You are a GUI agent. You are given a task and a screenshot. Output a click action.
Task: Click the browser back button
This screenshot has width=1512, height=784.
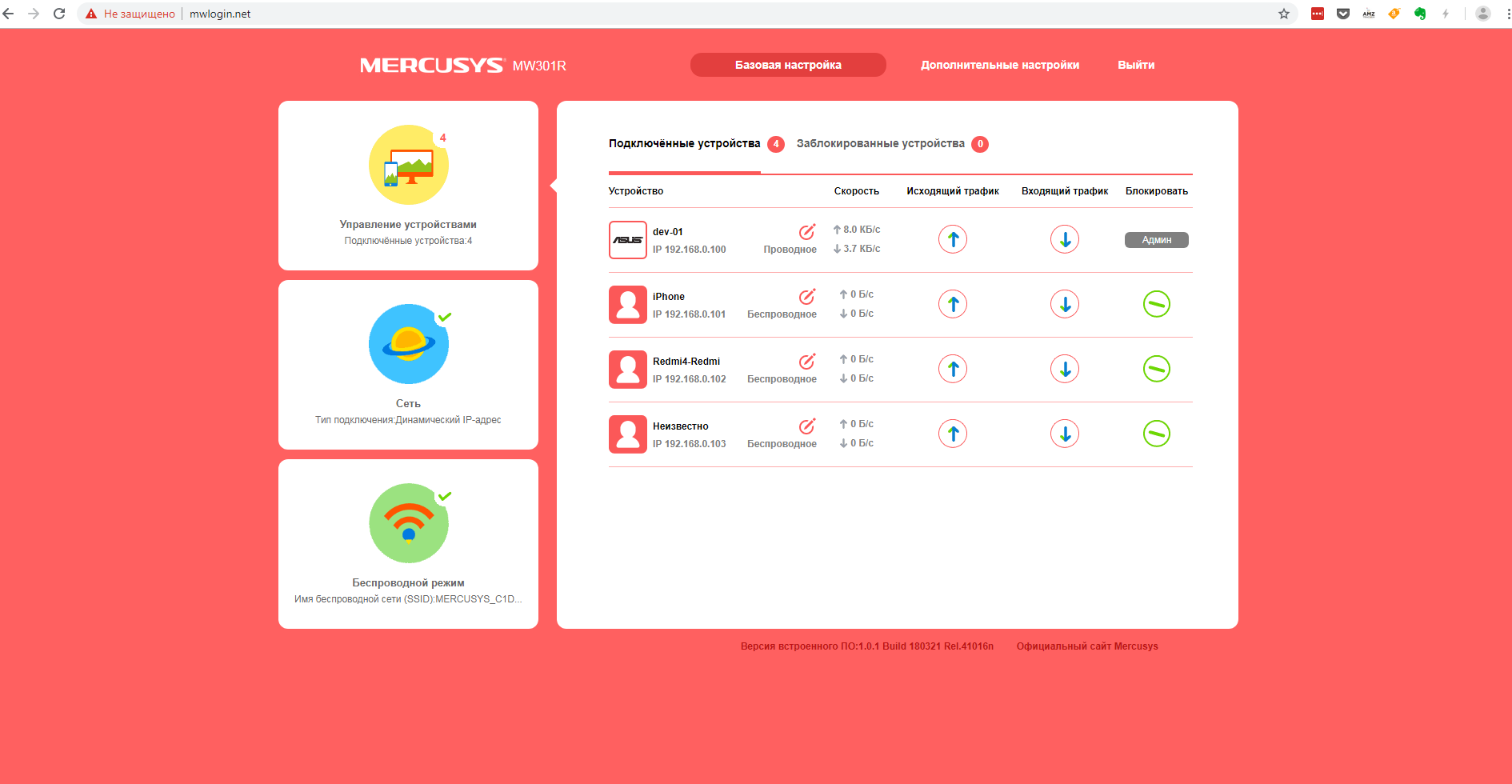[9, 14]
